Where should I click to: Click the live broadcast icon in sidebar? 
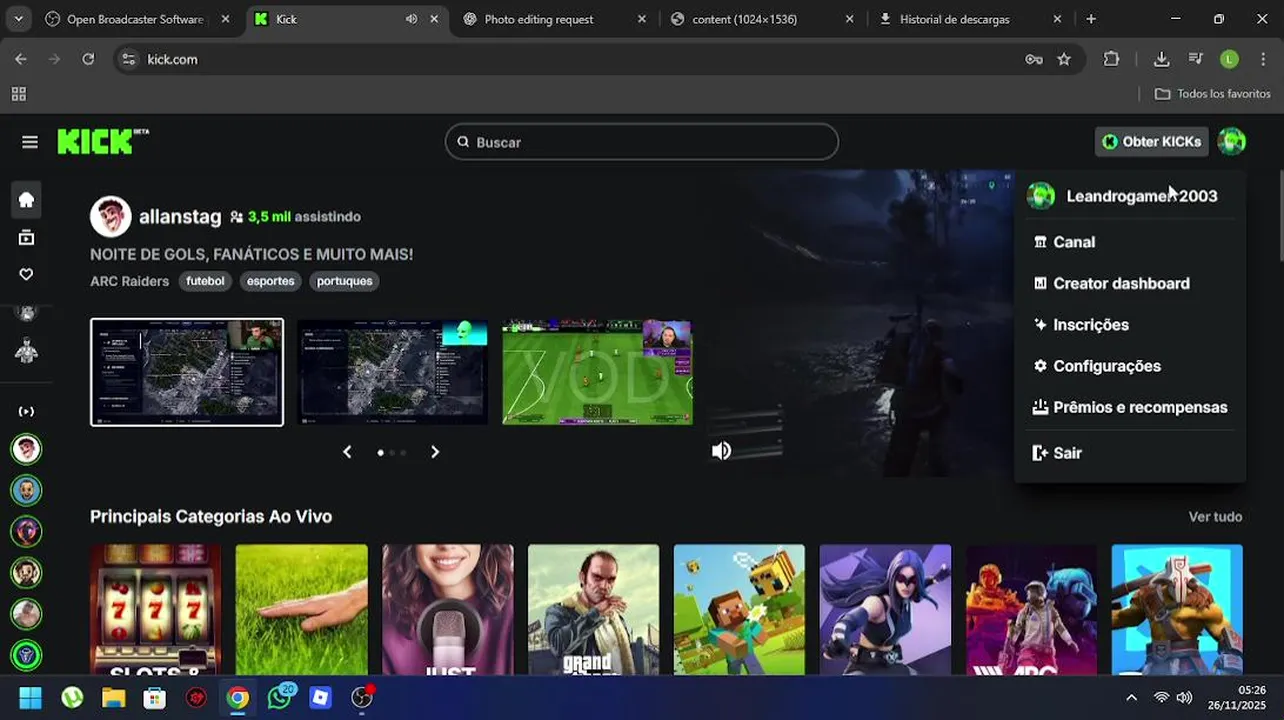27,411
